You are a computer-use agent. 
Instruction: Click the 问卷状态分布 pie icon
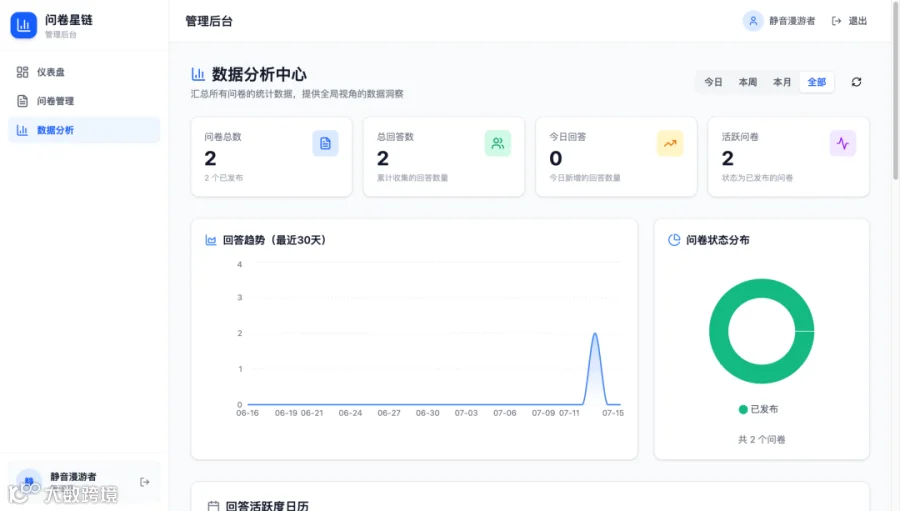674,240
